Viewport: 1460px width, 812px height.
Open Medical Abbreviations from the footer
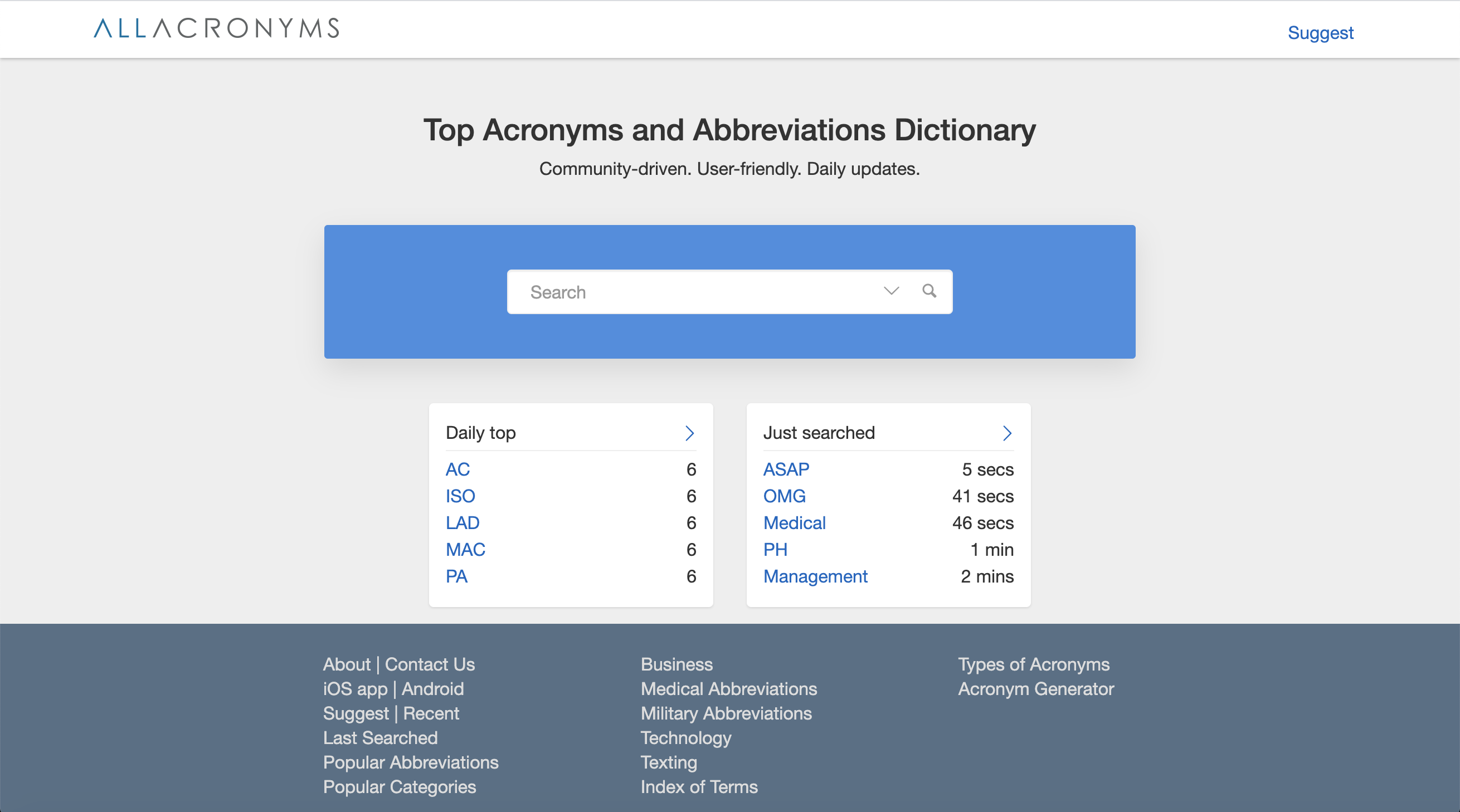(728, 688)
